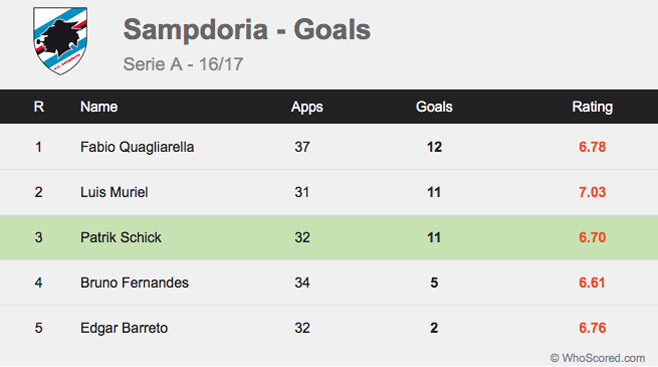This screenshot has width=658, height=367.
Task: Open Edgar Barreto's player name
Action: (x=124, y=328)
